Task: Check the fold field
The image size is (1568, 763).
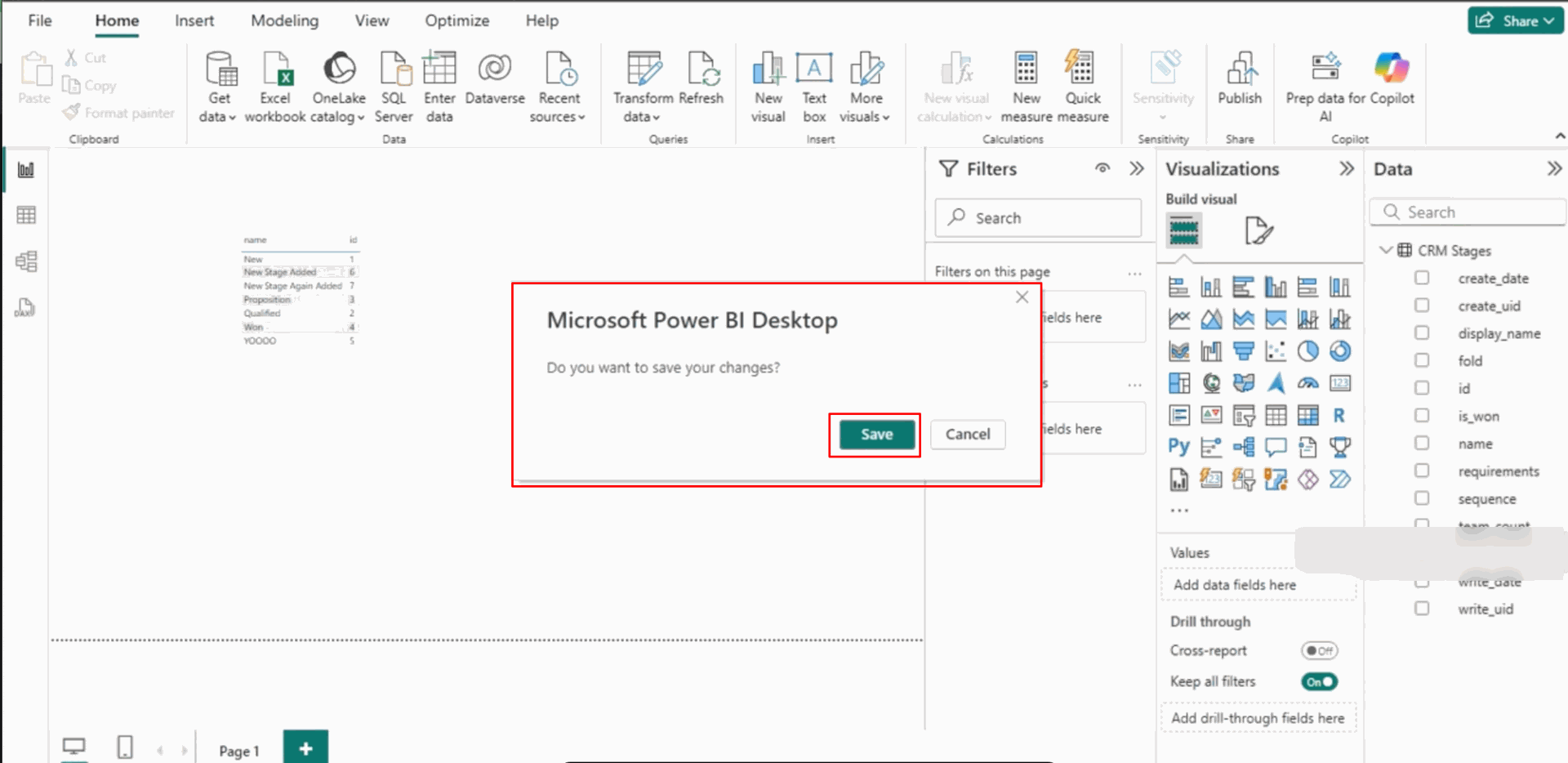Action: point(1422,360)
